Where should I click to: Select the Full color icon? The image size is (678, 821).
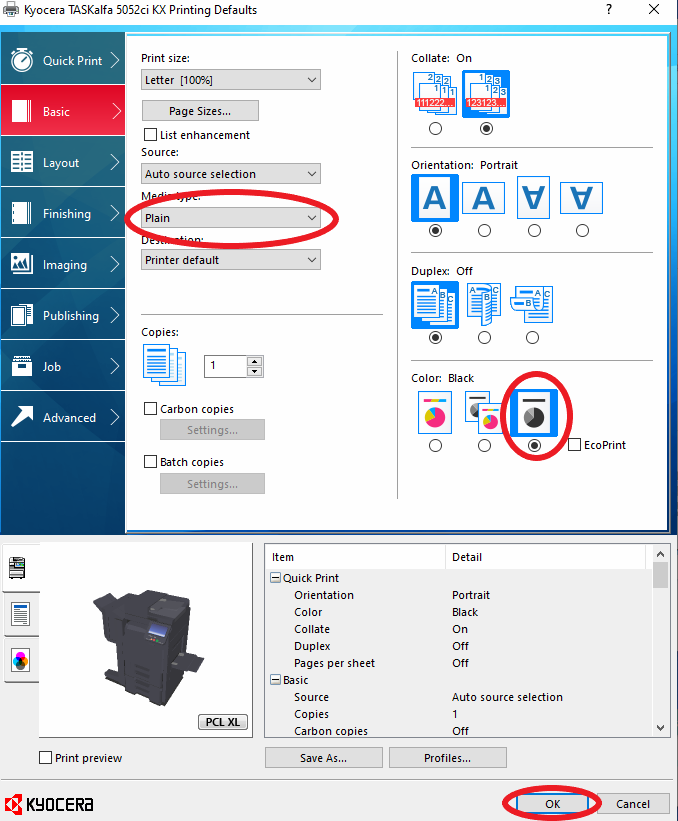[x=435, y=413]
